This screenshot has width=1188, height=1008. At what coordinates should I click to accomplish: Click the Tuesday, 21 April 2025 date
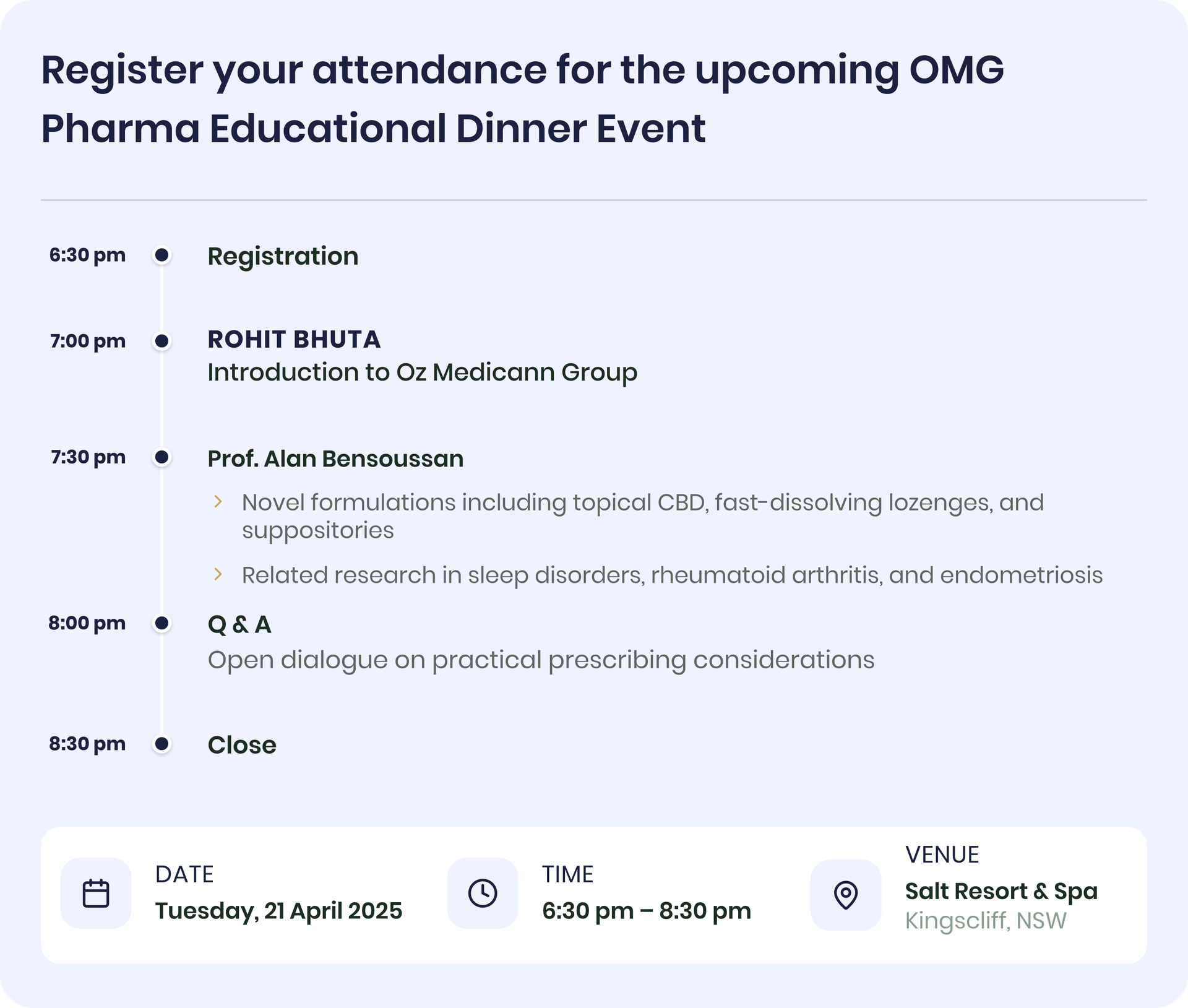[x=278, y=911]
